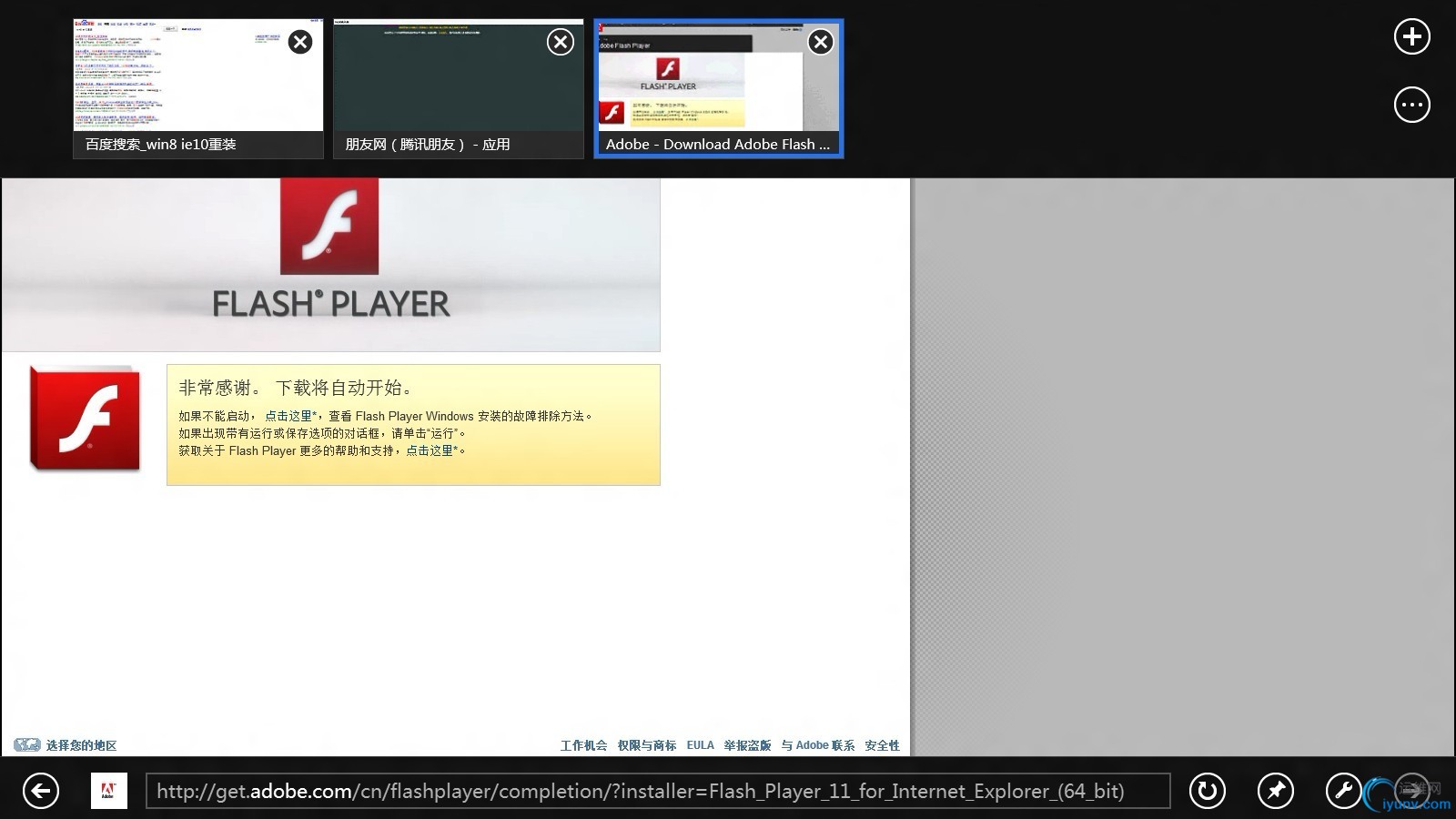Open a new tab with the plus button
The image size is (1456, 819).
pyautogui.click(x=1412, y=36)
